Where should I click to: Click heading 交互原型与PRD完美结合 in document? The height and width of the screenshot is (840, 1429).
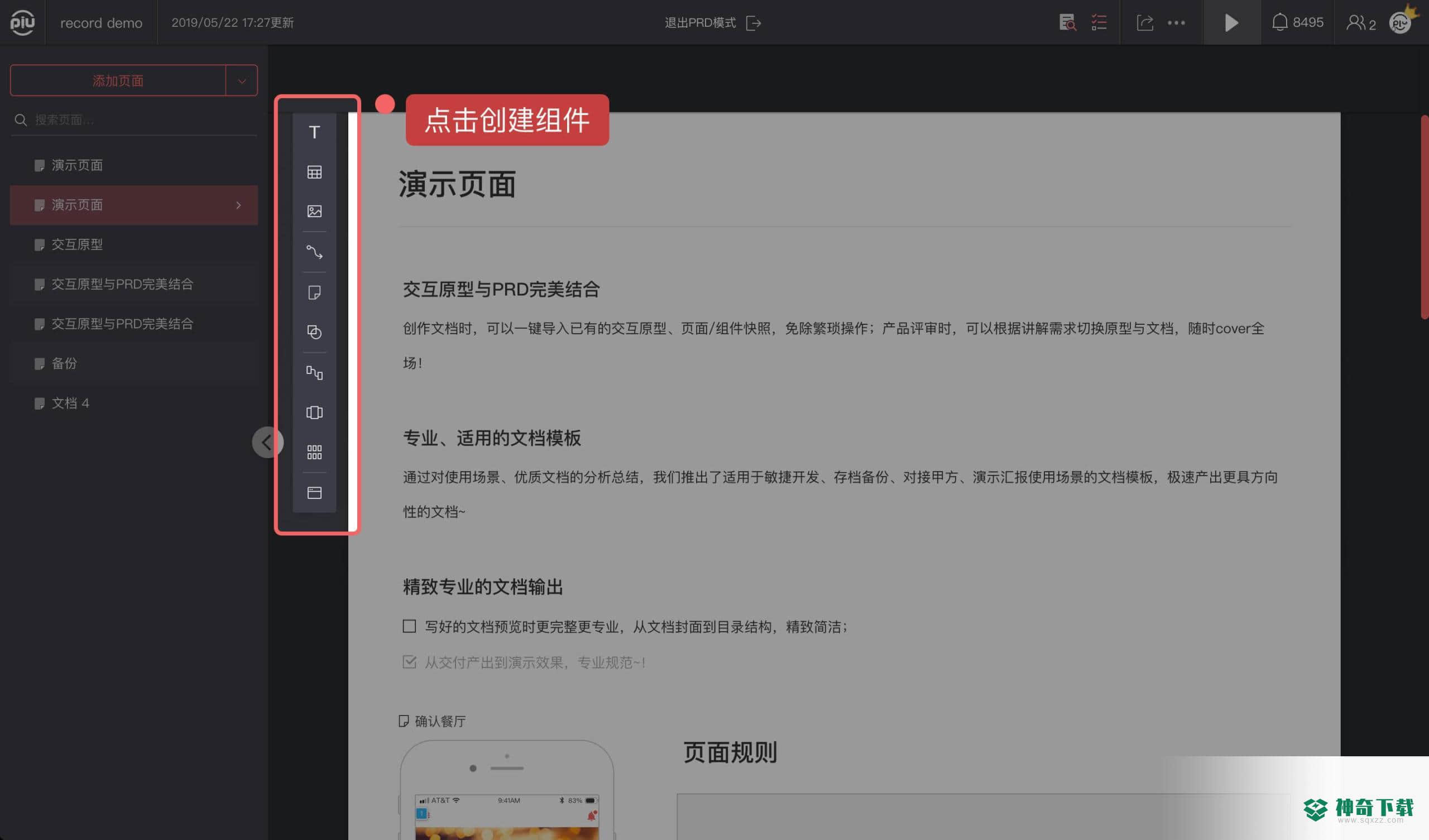(501, 289)
